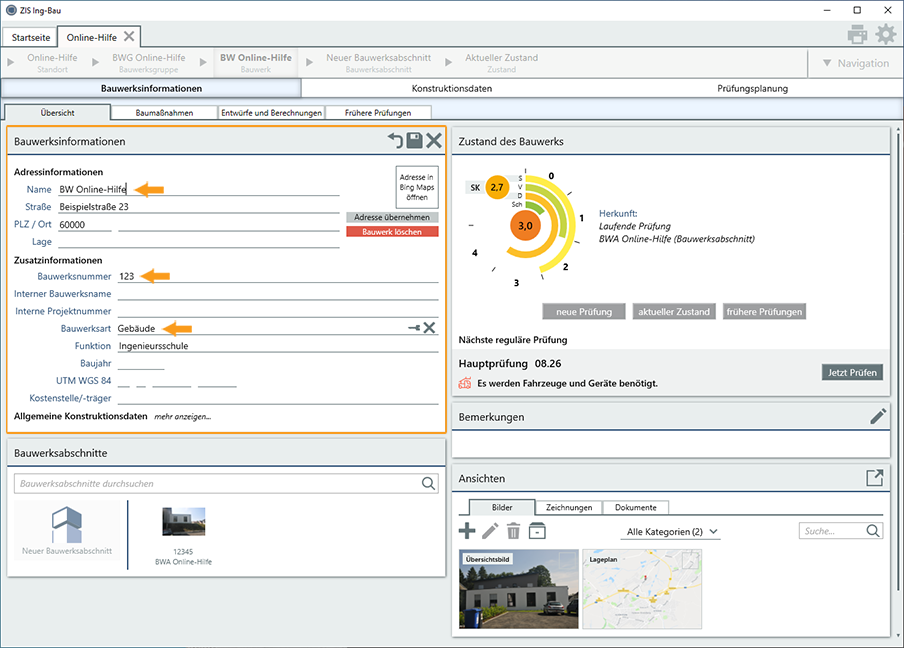Image resolution: width=904 pixels, height=648 pixels.
Task: Add a new image with plus icon
Action: 467,531
